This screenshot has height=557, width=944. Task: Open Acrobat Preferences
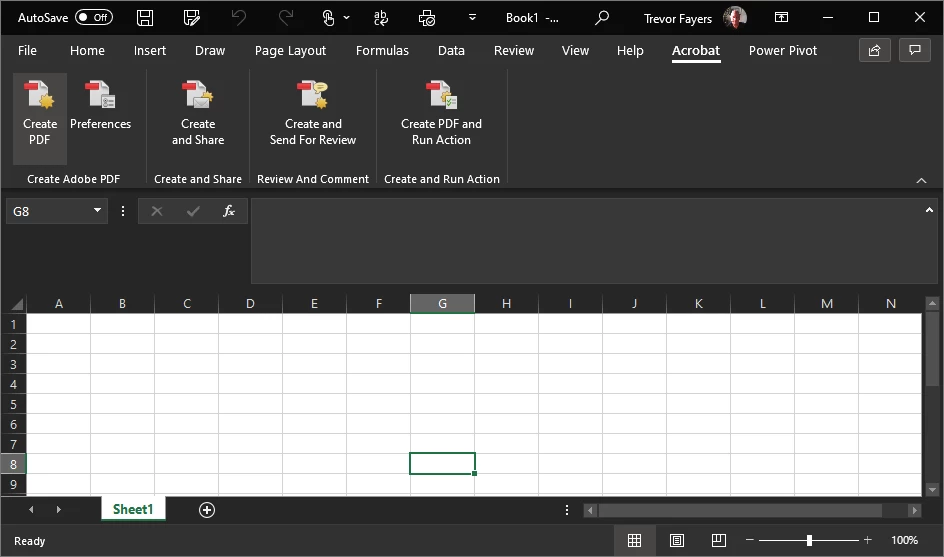click(x=100, y=107)
